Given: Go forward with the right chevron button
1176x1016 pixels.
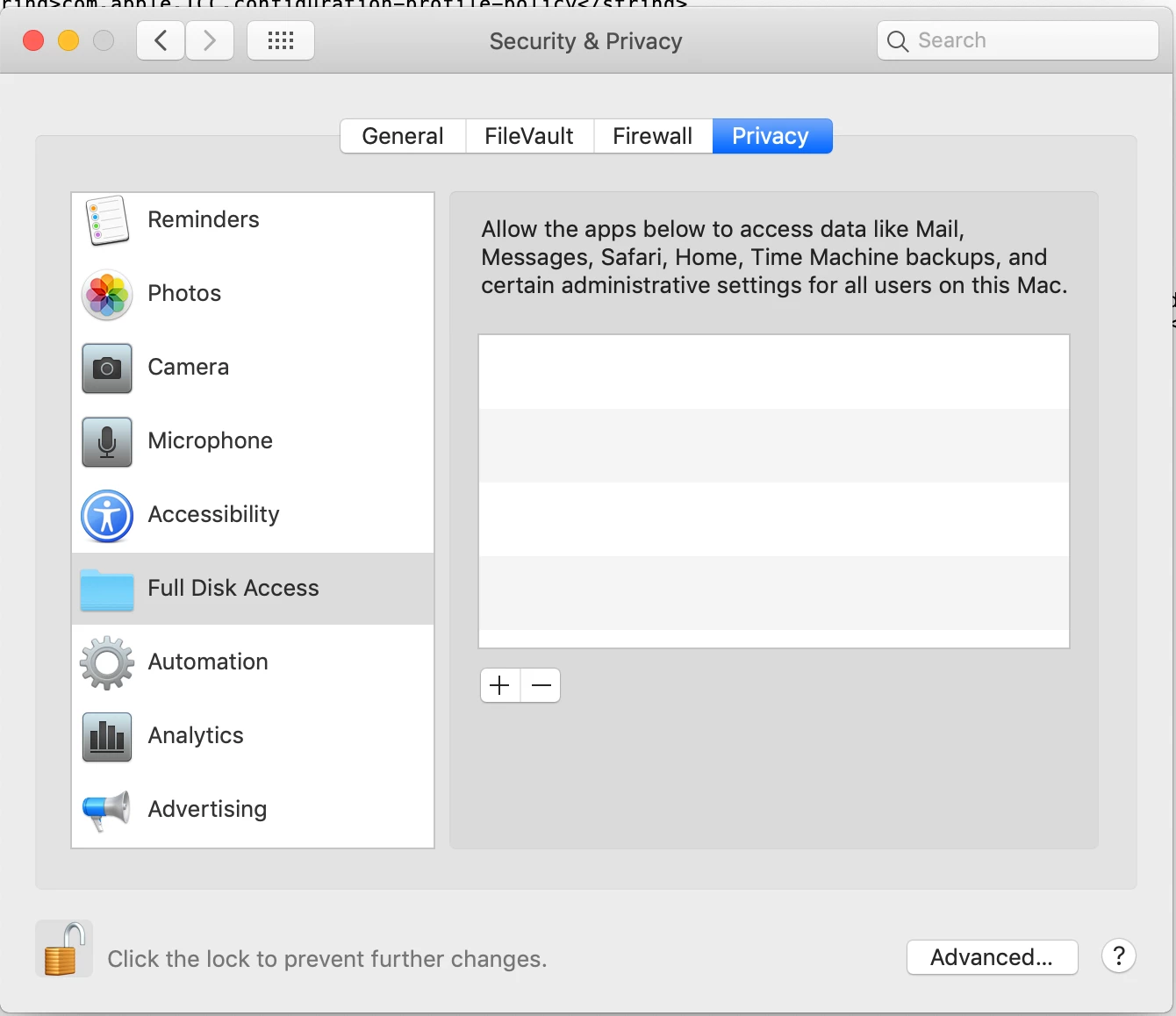Looking at the screenshot, I should tap(209, 40).
